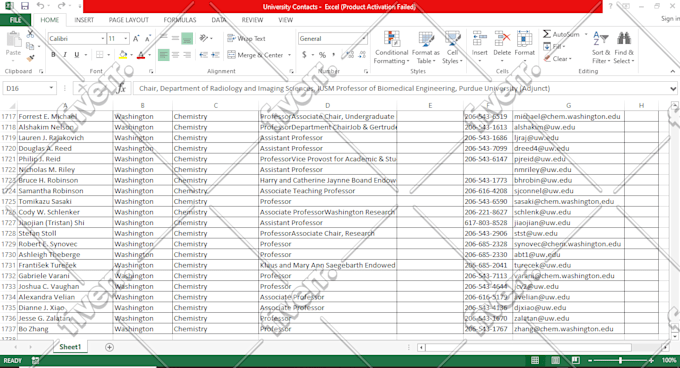The height and width of the screenshot is (368, 680).
Task: Open the FILE tab
Action: [x=15, y=20]
